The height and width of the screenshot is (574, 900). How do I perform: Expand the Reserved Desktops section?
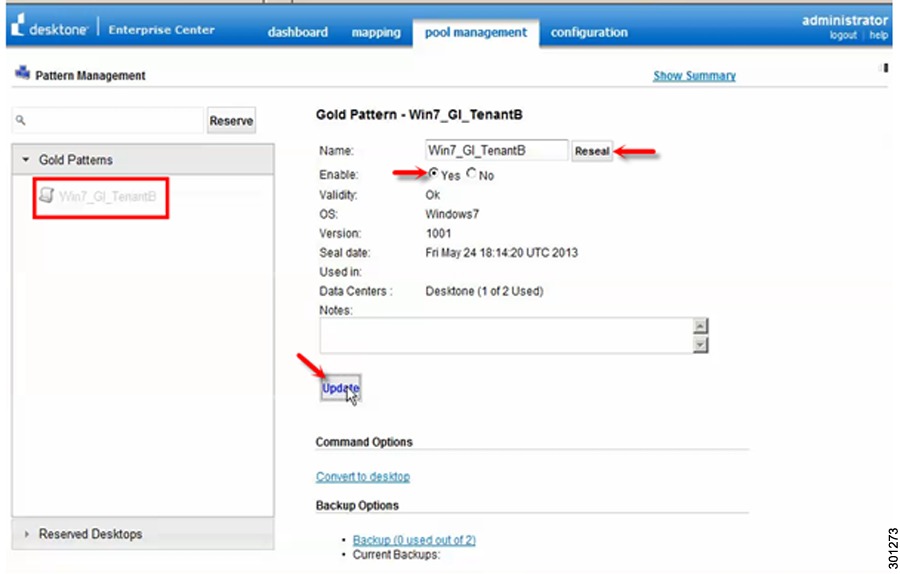coord(26,534)
